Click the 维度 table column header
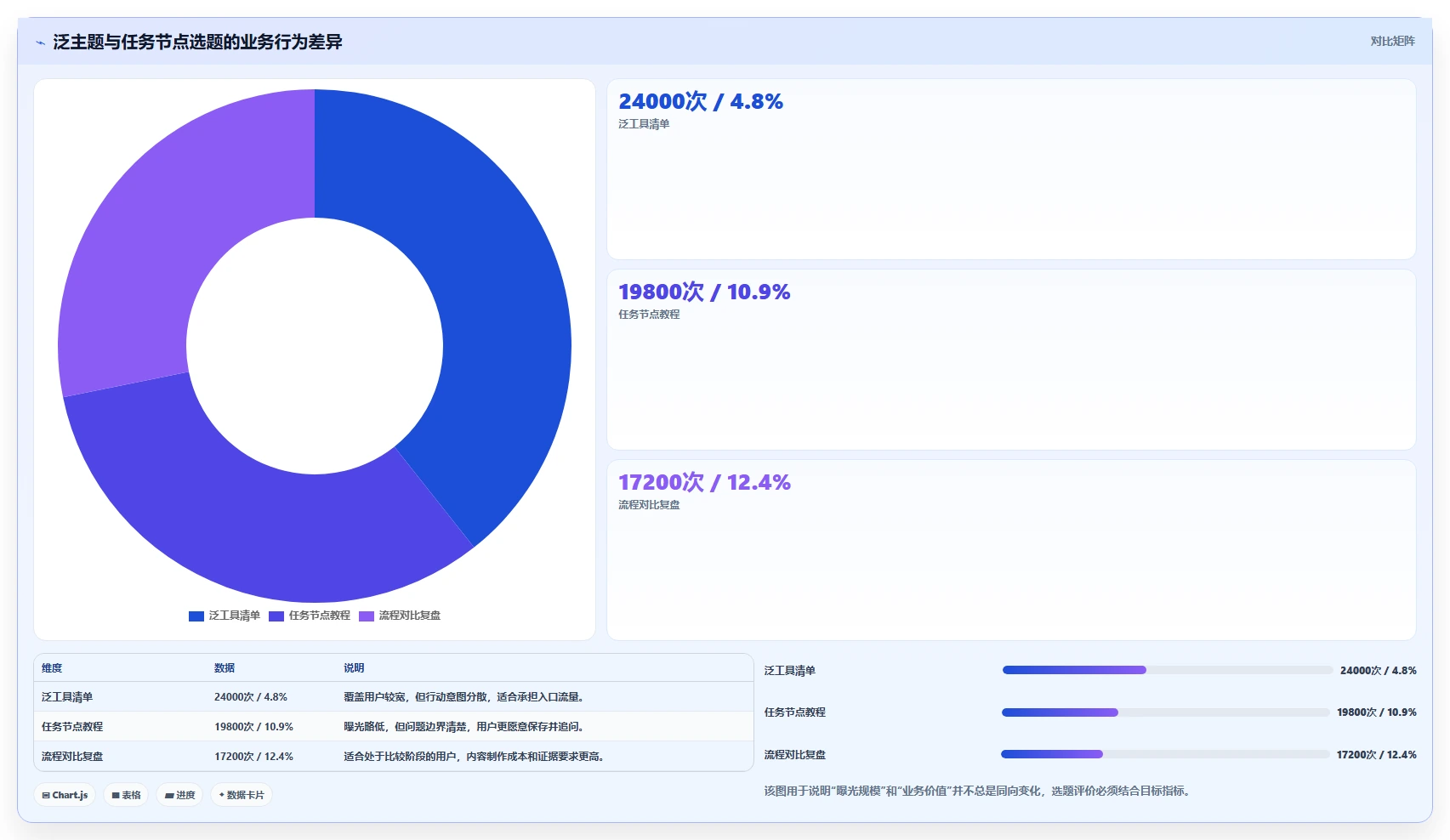The width and height of the screenshot is (1450, 840). 52,668
